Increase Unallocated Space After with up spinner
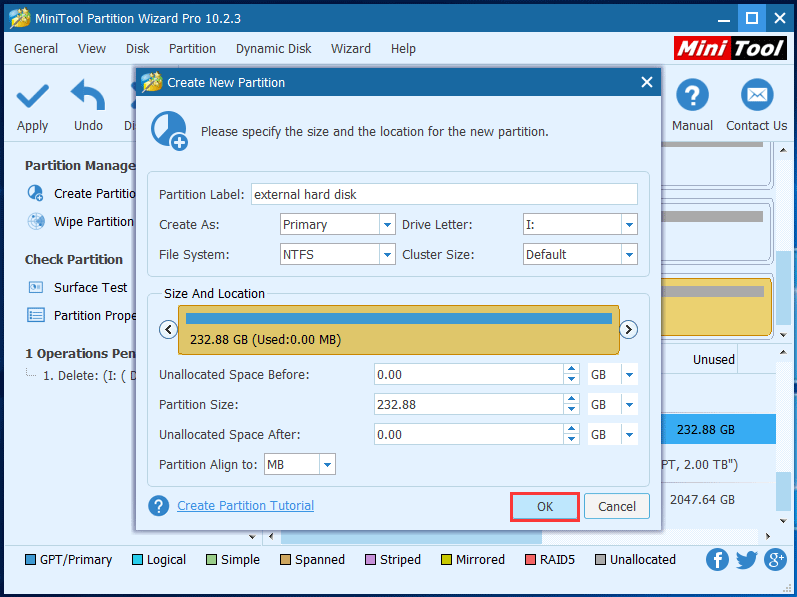 (x=572, y=429)
